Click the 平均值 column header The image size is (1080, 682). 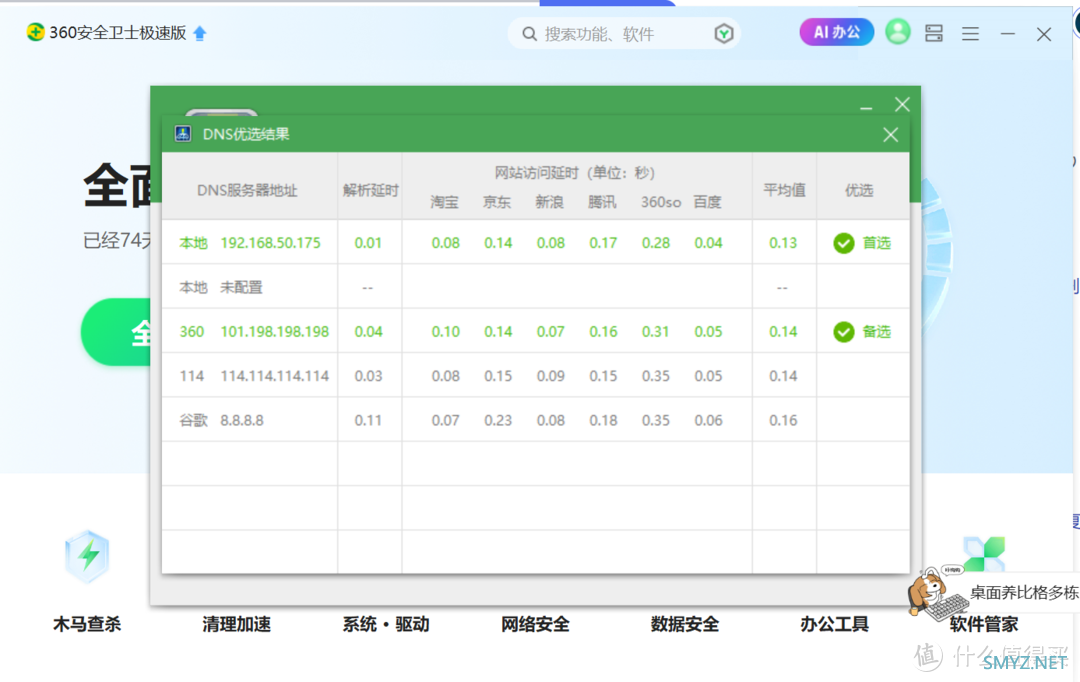click(x=784, y=190)
